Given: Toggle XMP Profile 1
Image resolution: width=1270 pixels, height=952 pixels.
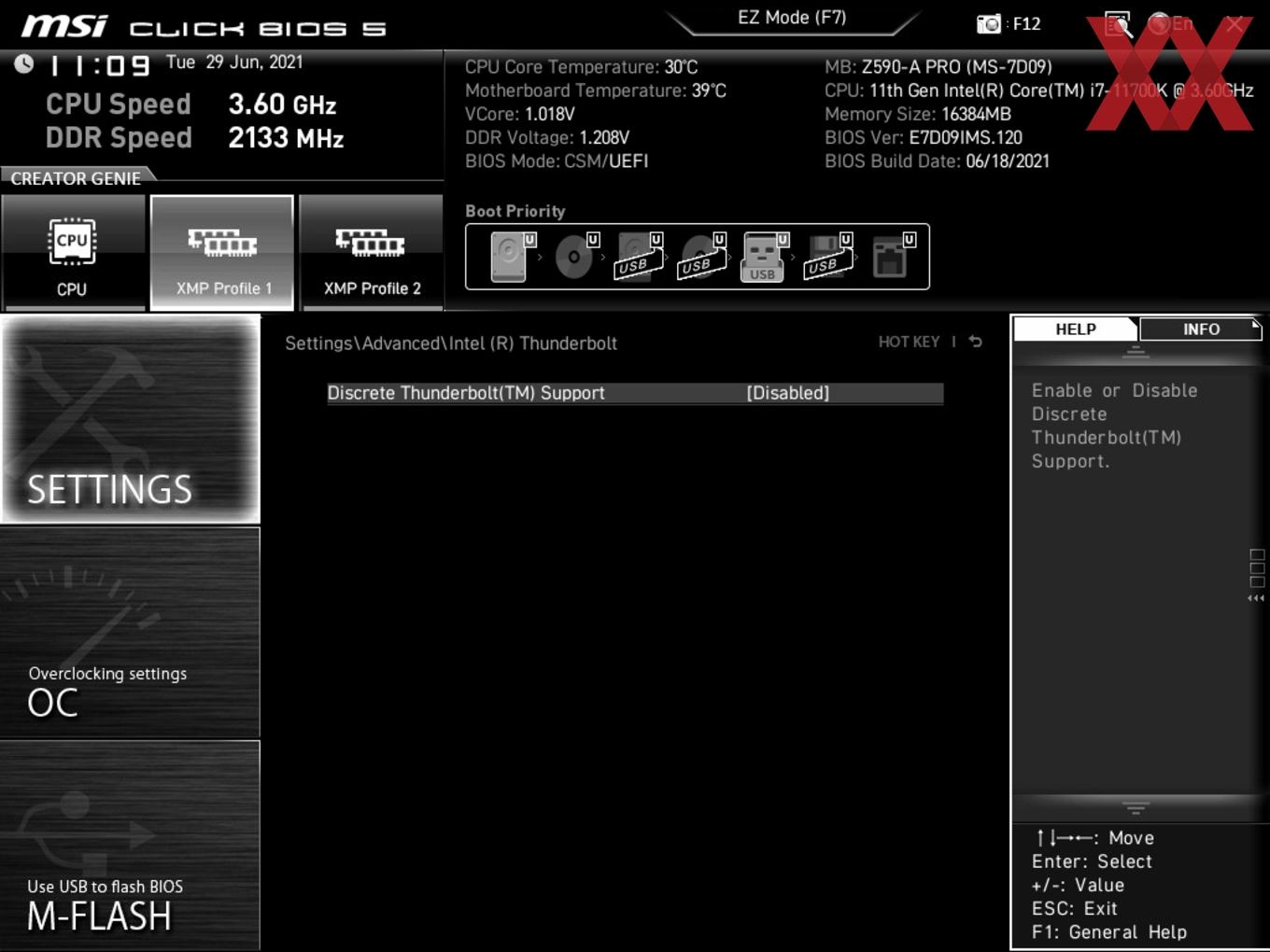Looking at the screenshot, I should click(x=222, y=252).
